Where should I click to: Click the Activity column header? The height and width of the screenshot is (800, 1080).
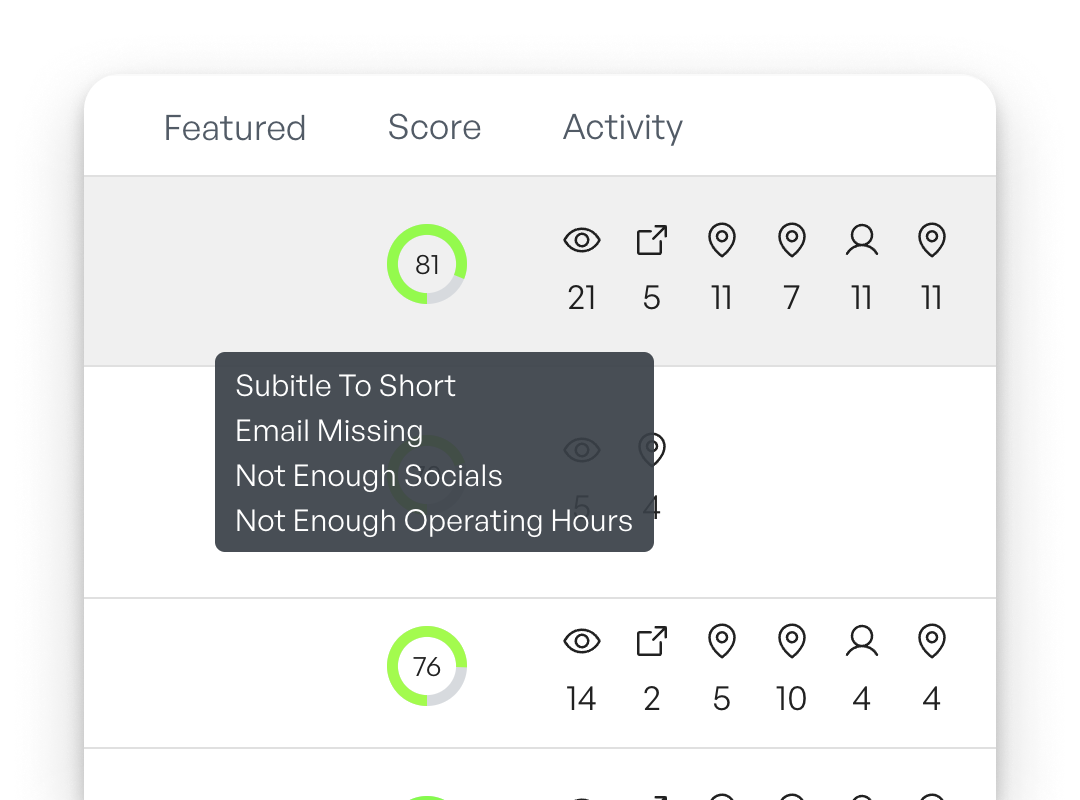pos(622,128)
